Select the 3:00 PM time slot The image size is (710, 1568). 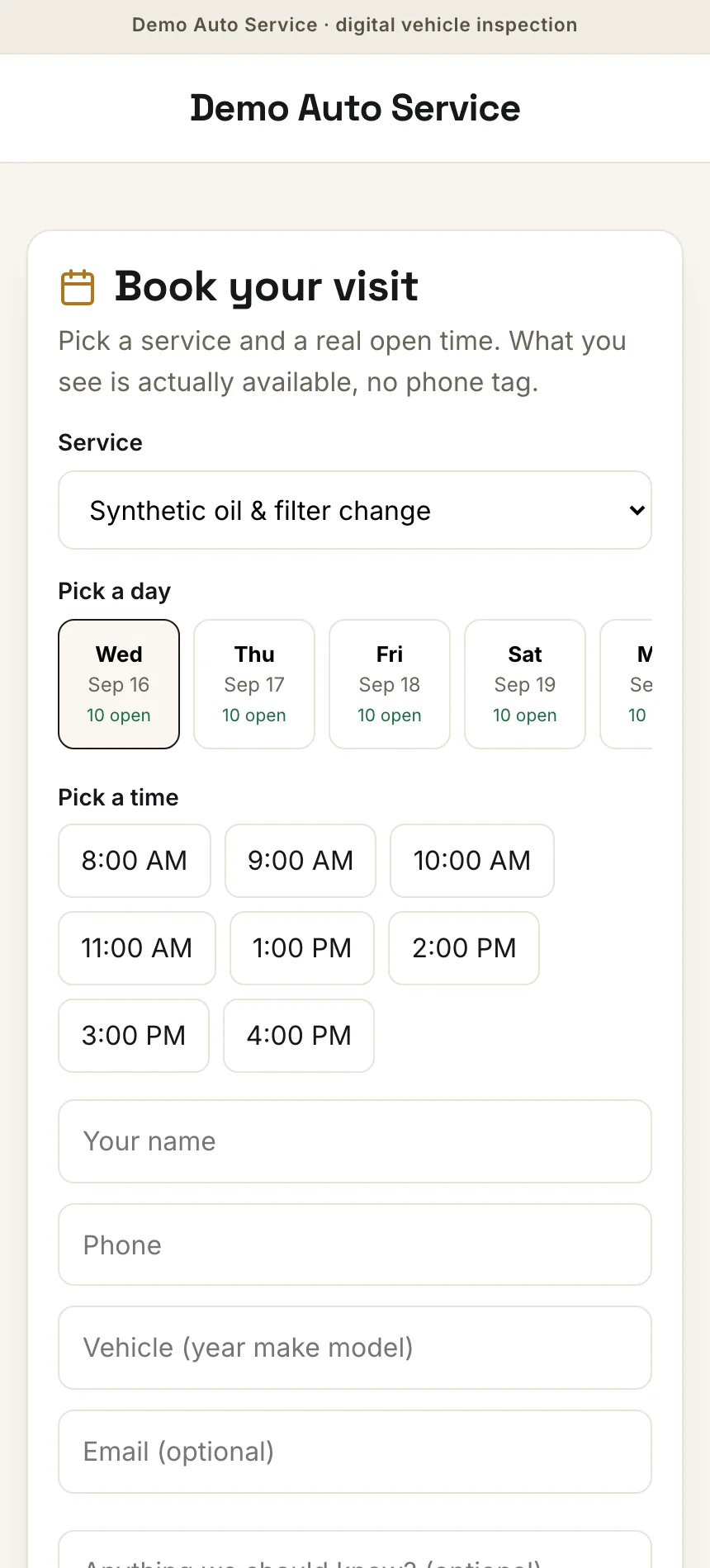coord(134,1036)
